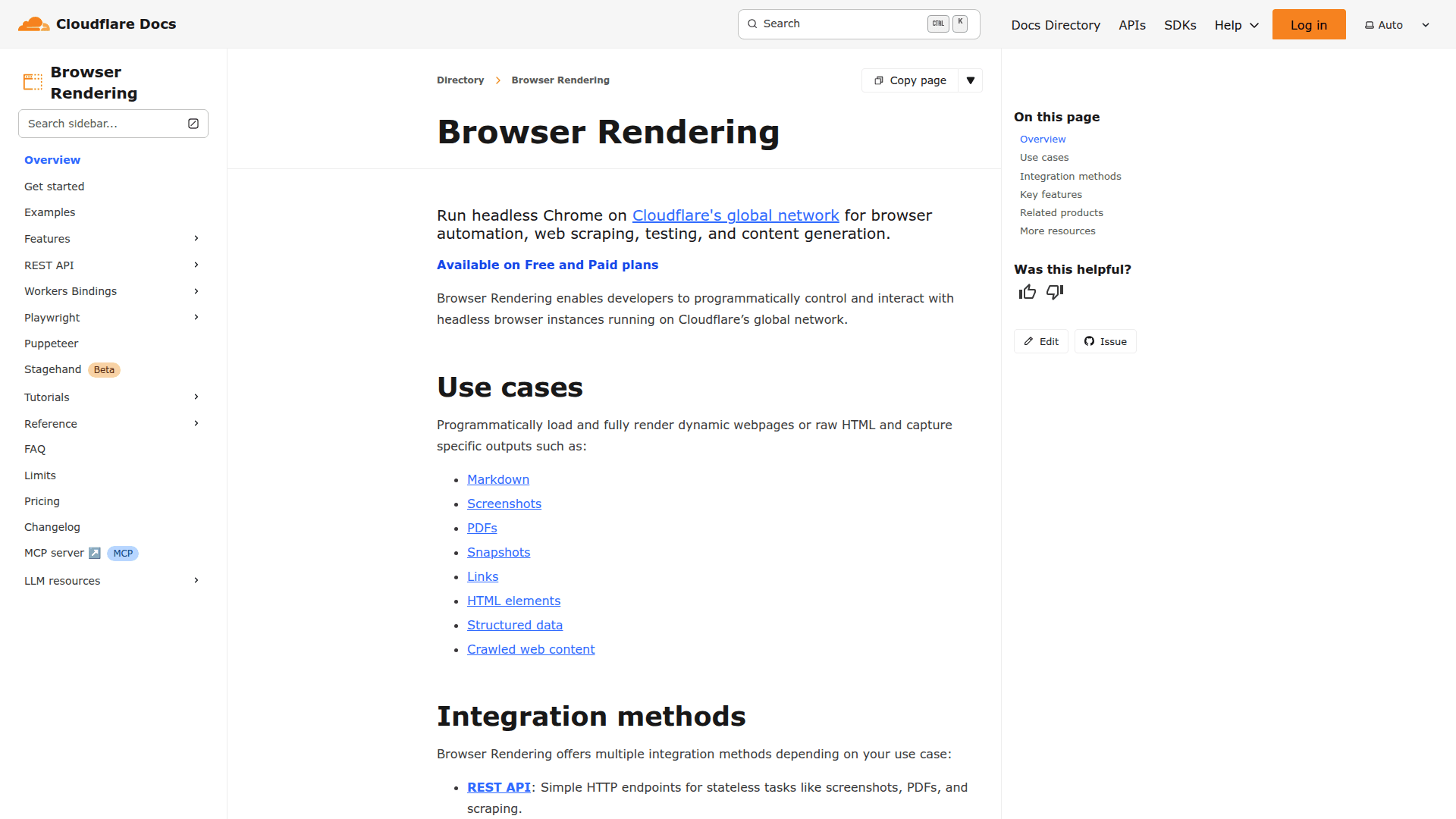
Task: Click the external link icon next to MCP server
Action: (x=96, y=553)
